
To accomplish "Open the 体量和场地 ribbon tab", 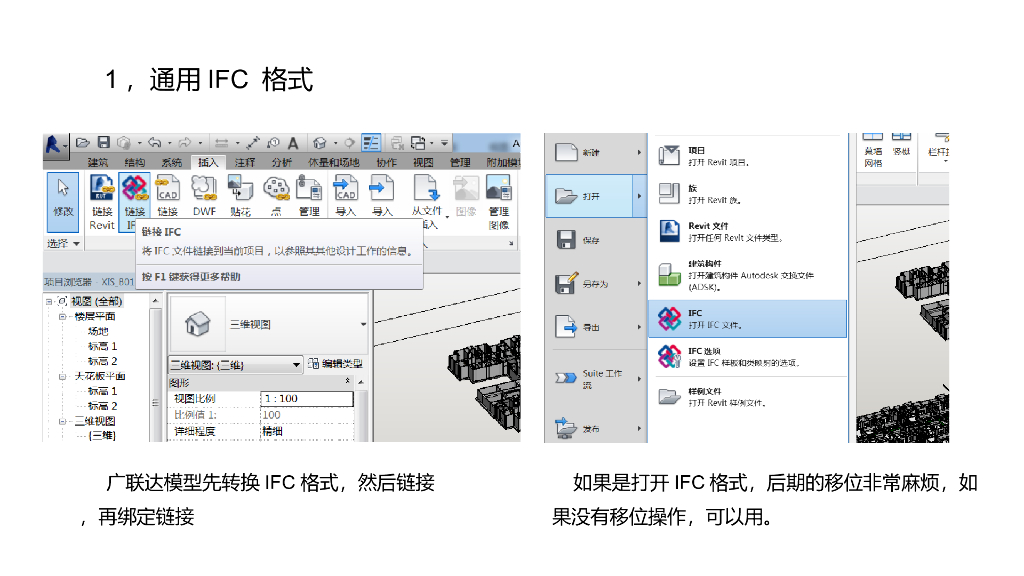I will coord(334,162).
